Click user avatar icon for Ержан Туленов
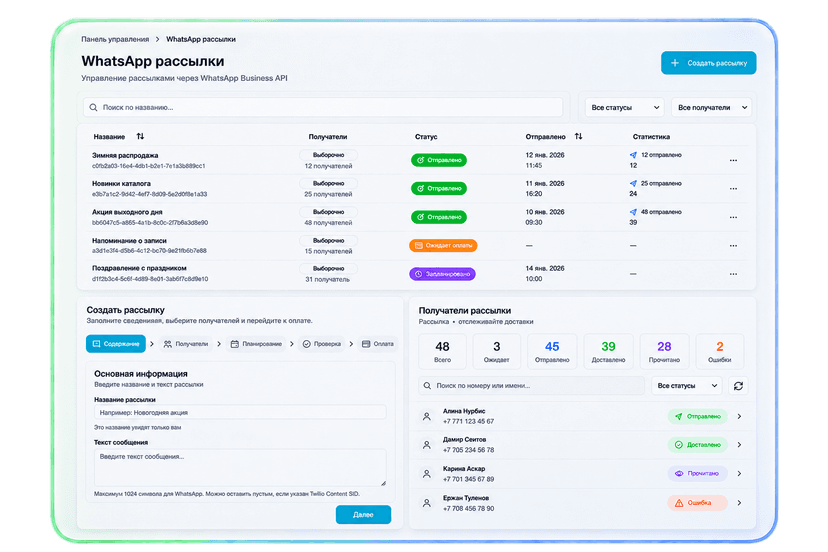The image size is (828, 552). [x=427, y=503]
